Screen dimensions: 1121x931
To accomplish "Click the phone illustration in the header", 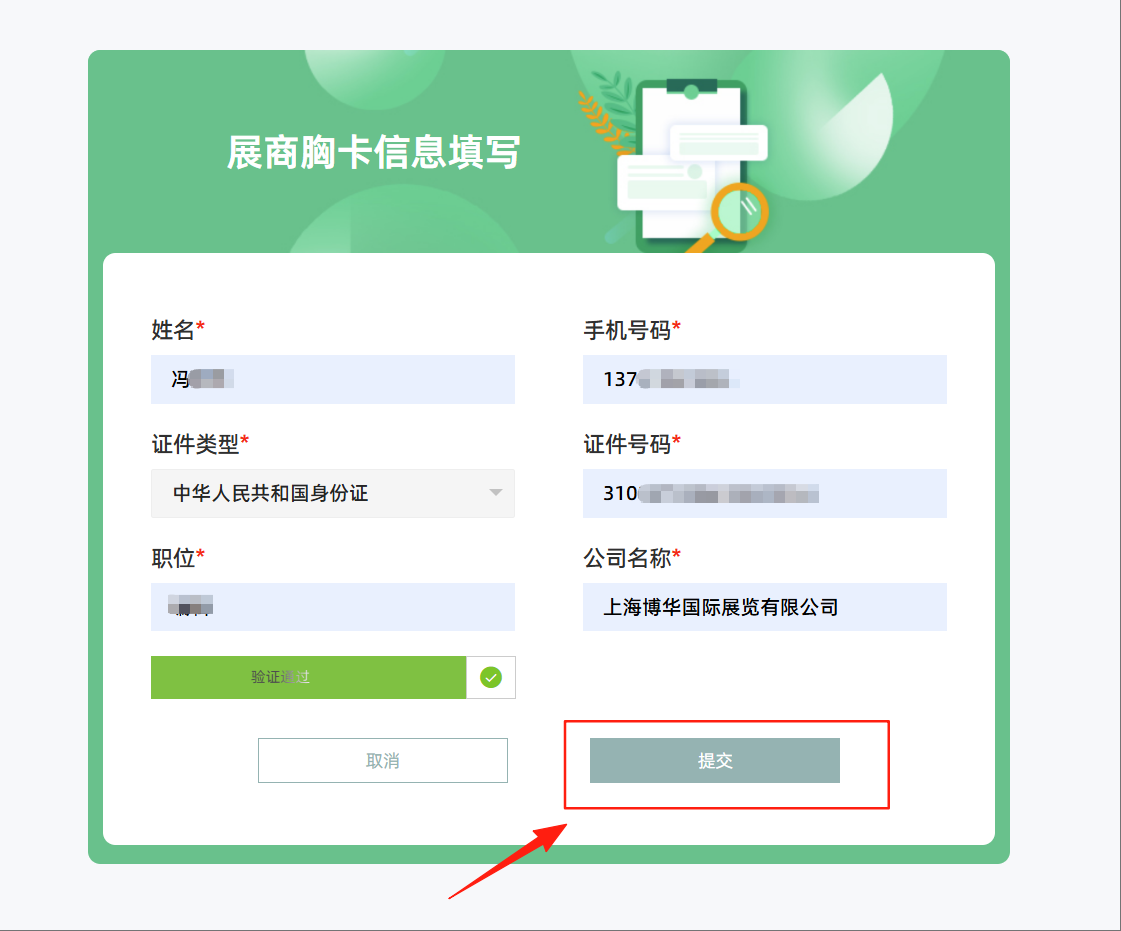I will (691, 166).
